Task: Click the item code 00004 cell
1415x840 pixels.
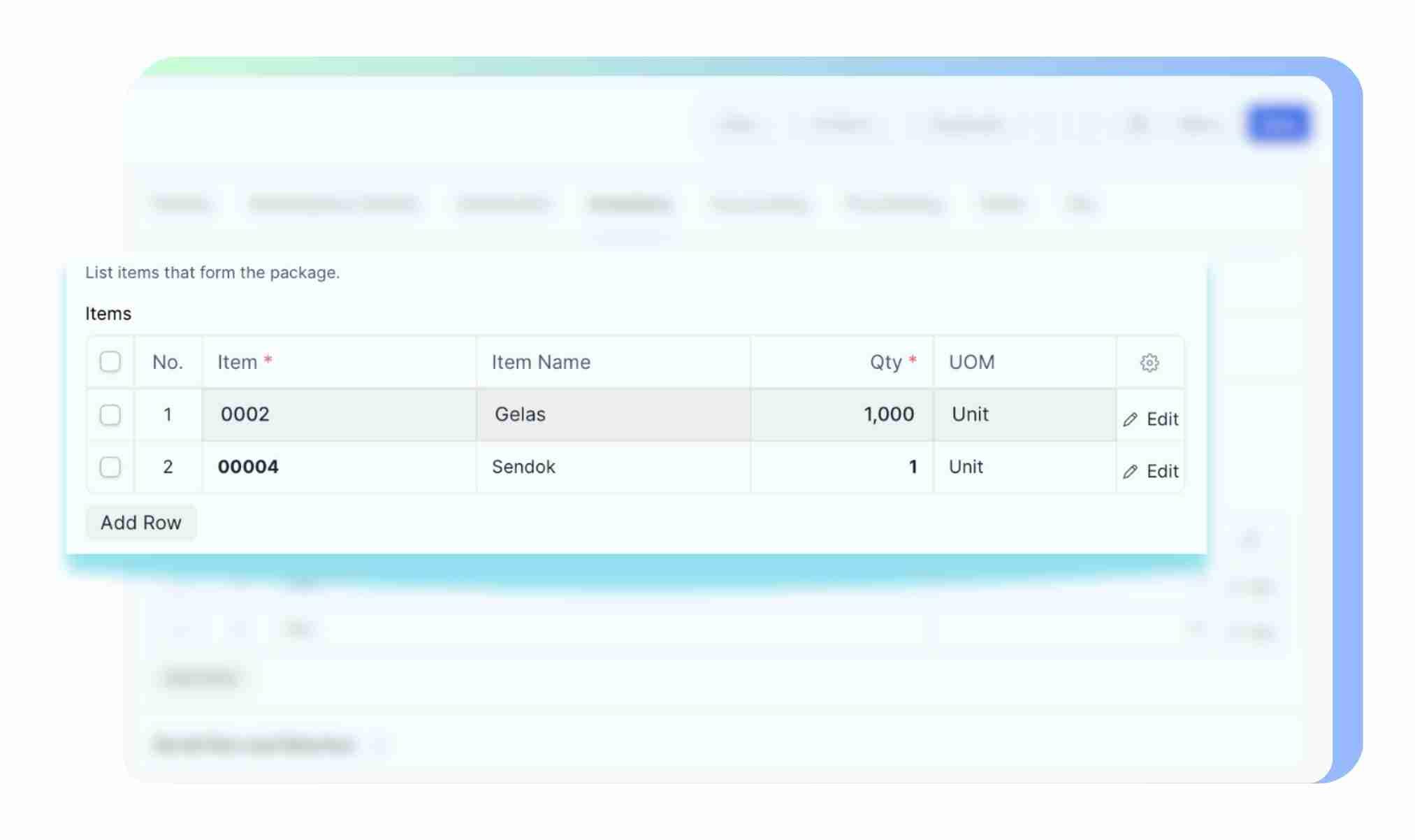Action: point(339,467)
